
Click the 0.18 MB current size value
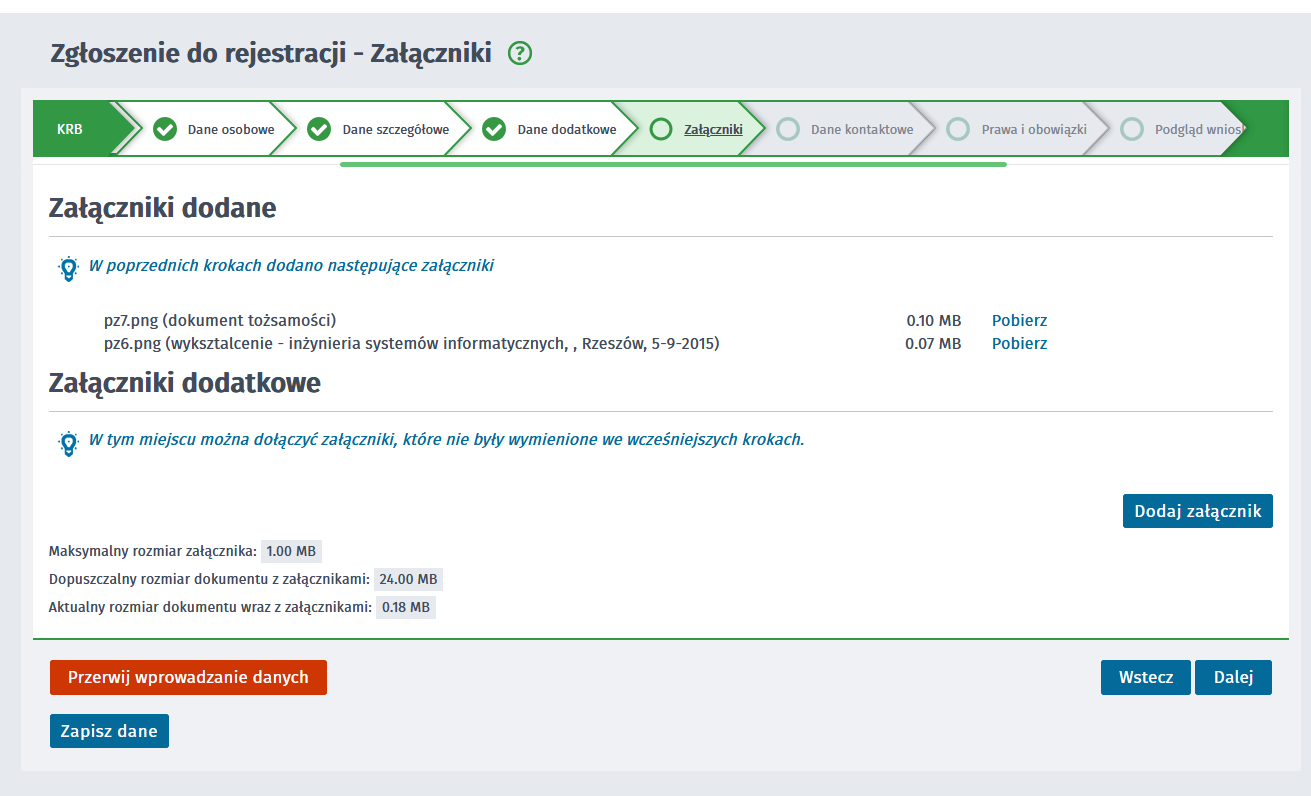[x=405, y=607]
